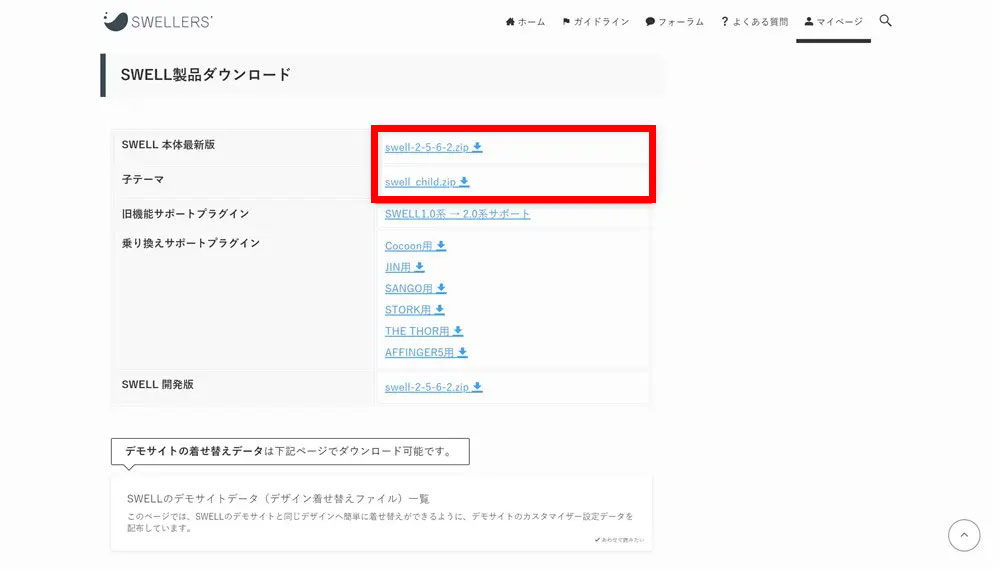The height and width of the screenshot is (571, 1000).
Task: Open the search magnifier icon
Action: (x=885, y=21)
